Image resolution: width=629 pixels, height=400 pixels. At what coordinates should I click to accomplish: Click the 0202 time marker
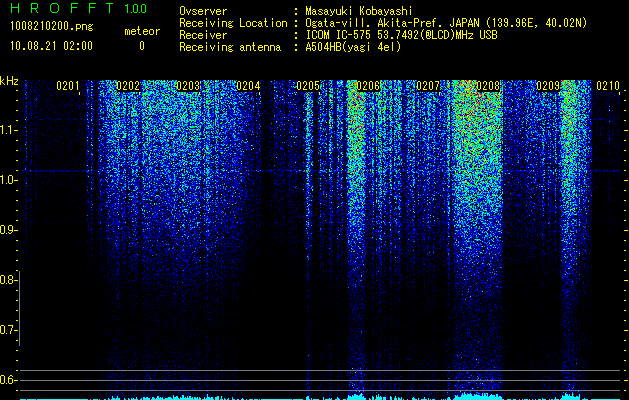pyautogui.click(x=128, y=86)
